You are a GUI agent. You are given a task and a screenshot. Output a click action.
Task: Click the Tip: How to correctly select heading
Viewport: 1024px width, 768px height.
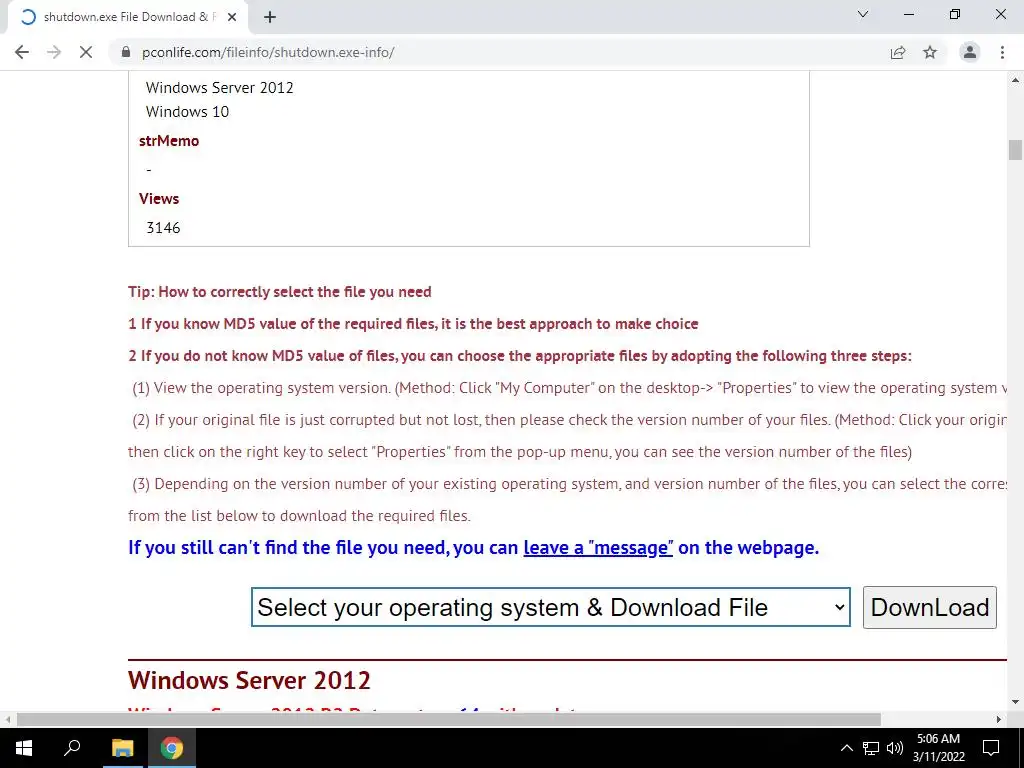click(280, 292)
